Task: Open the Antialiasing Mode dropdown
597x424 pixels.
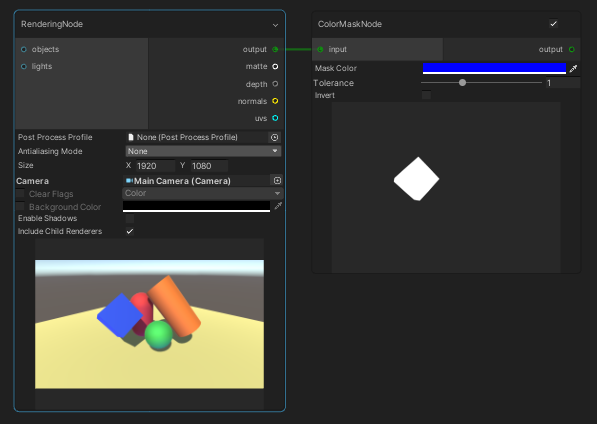Action: coord(203,151)
